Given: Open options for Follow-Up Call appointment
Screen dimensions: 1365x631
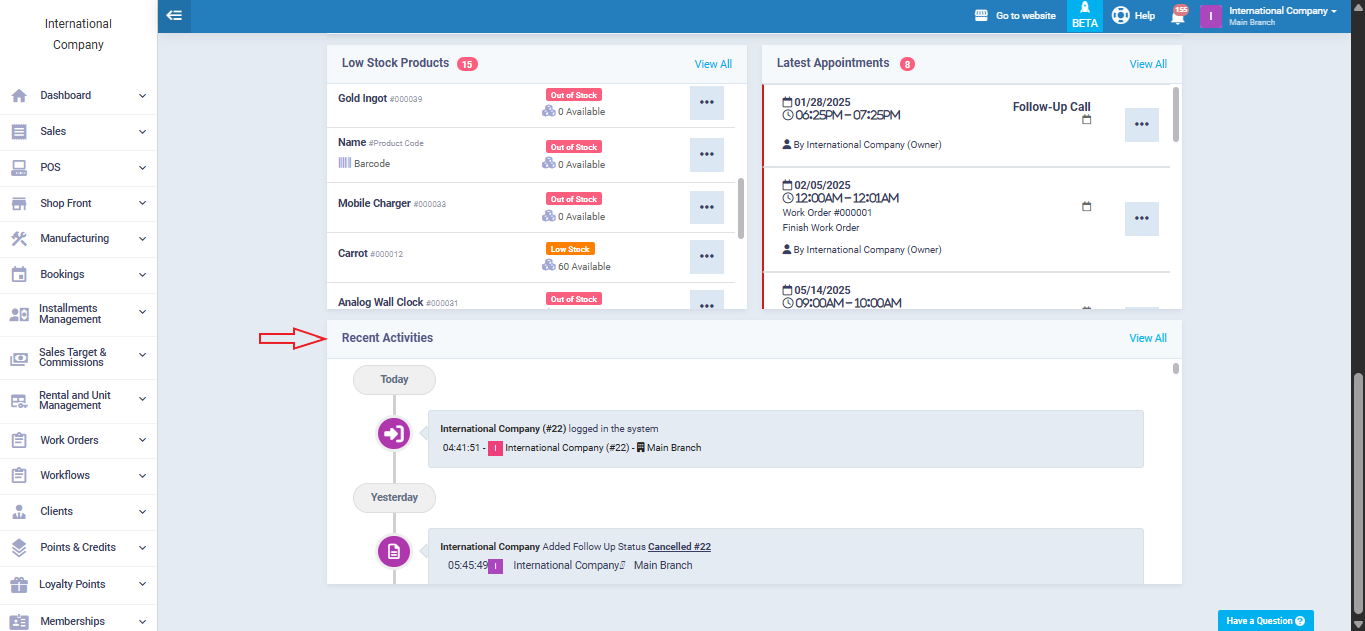Looking at the screenshot, I should point(1141,125).
